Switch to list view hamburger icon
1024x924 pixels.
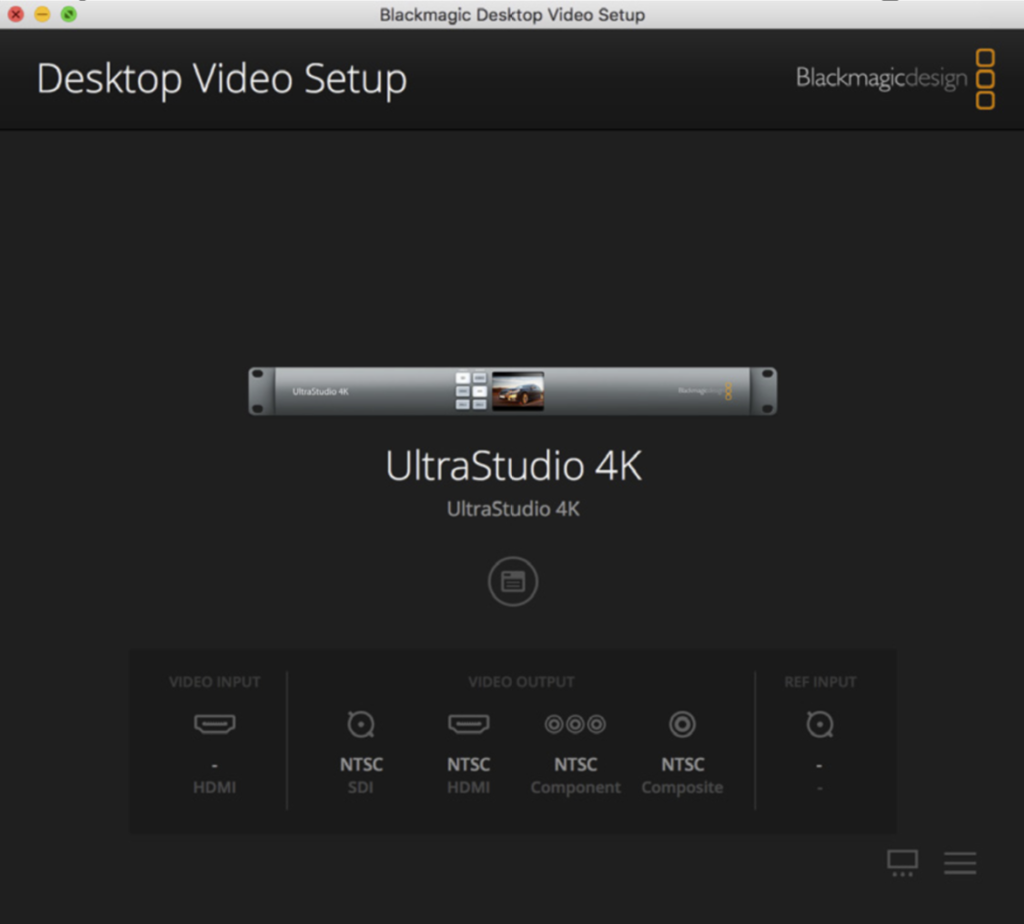[960, 863]
